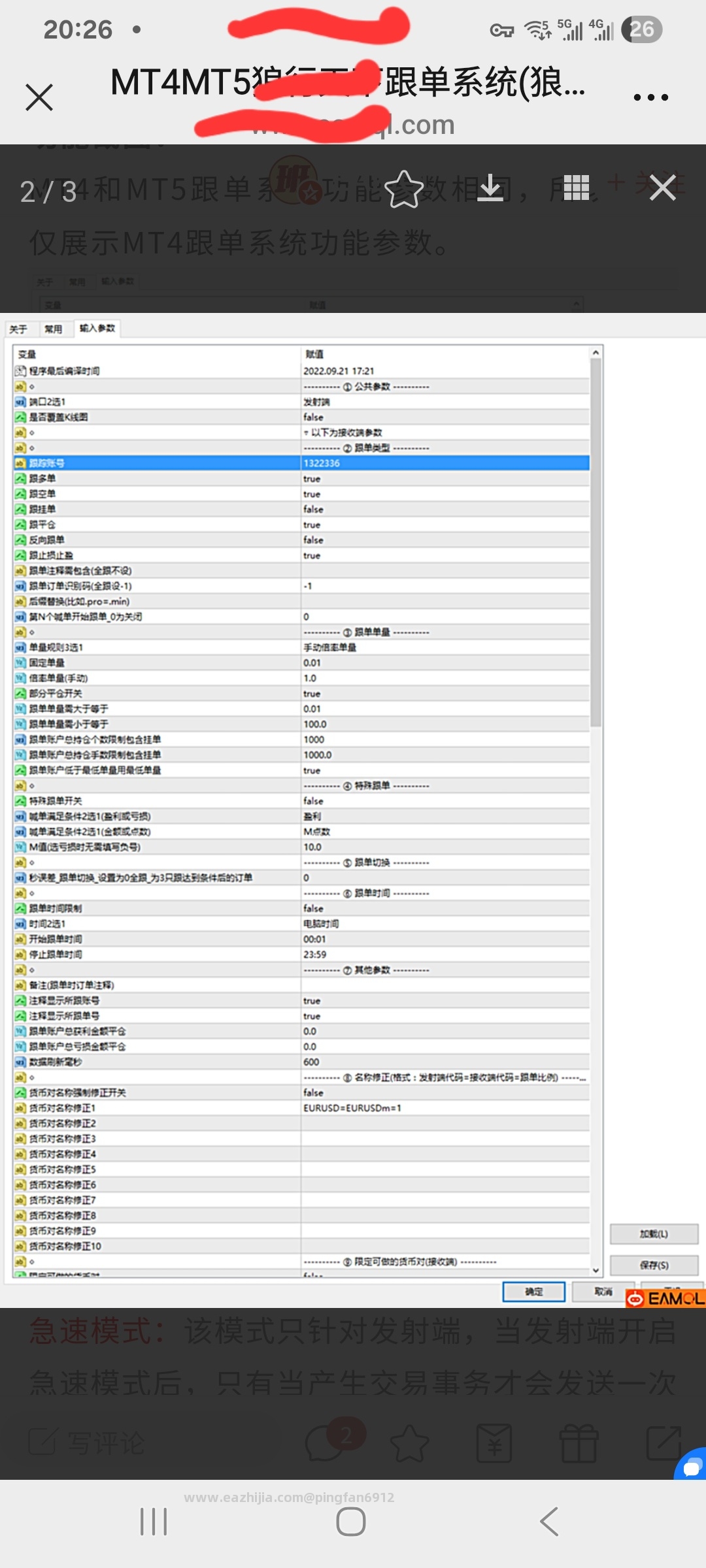Click the double icon beside 固定单量
The width and height of the screenshot is (706, 1568).
tap(20, 662)
